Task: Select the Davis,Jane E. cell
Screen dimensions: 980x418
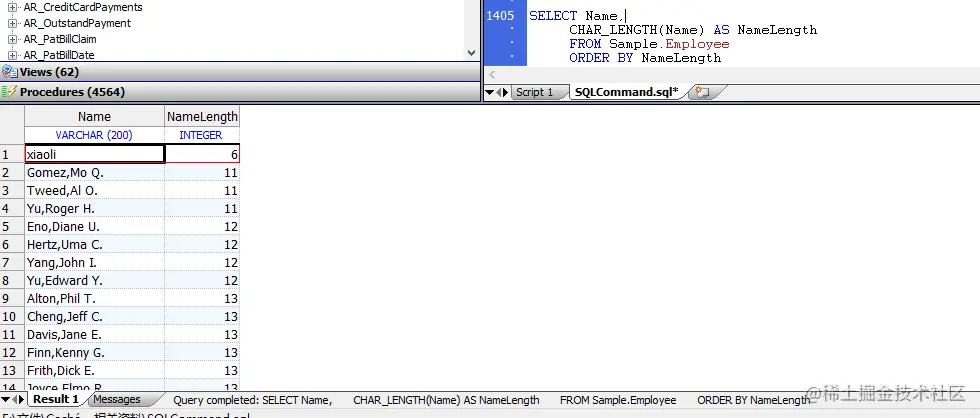Action: 94,335
